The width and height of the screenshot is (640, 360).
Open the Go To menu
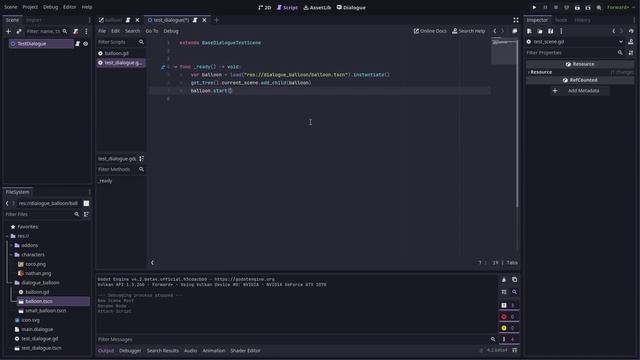tap(152, 31)
